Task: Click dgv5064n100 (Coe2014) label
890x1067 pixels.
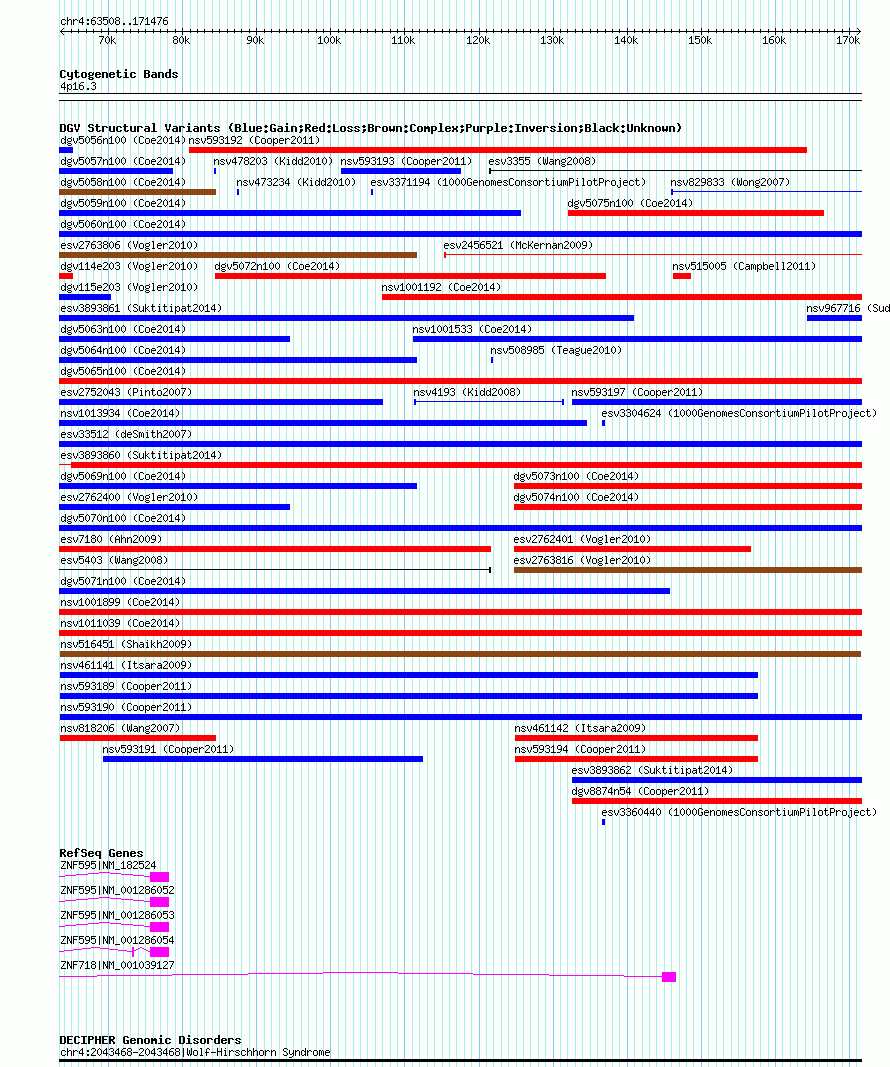Action: 123,351
